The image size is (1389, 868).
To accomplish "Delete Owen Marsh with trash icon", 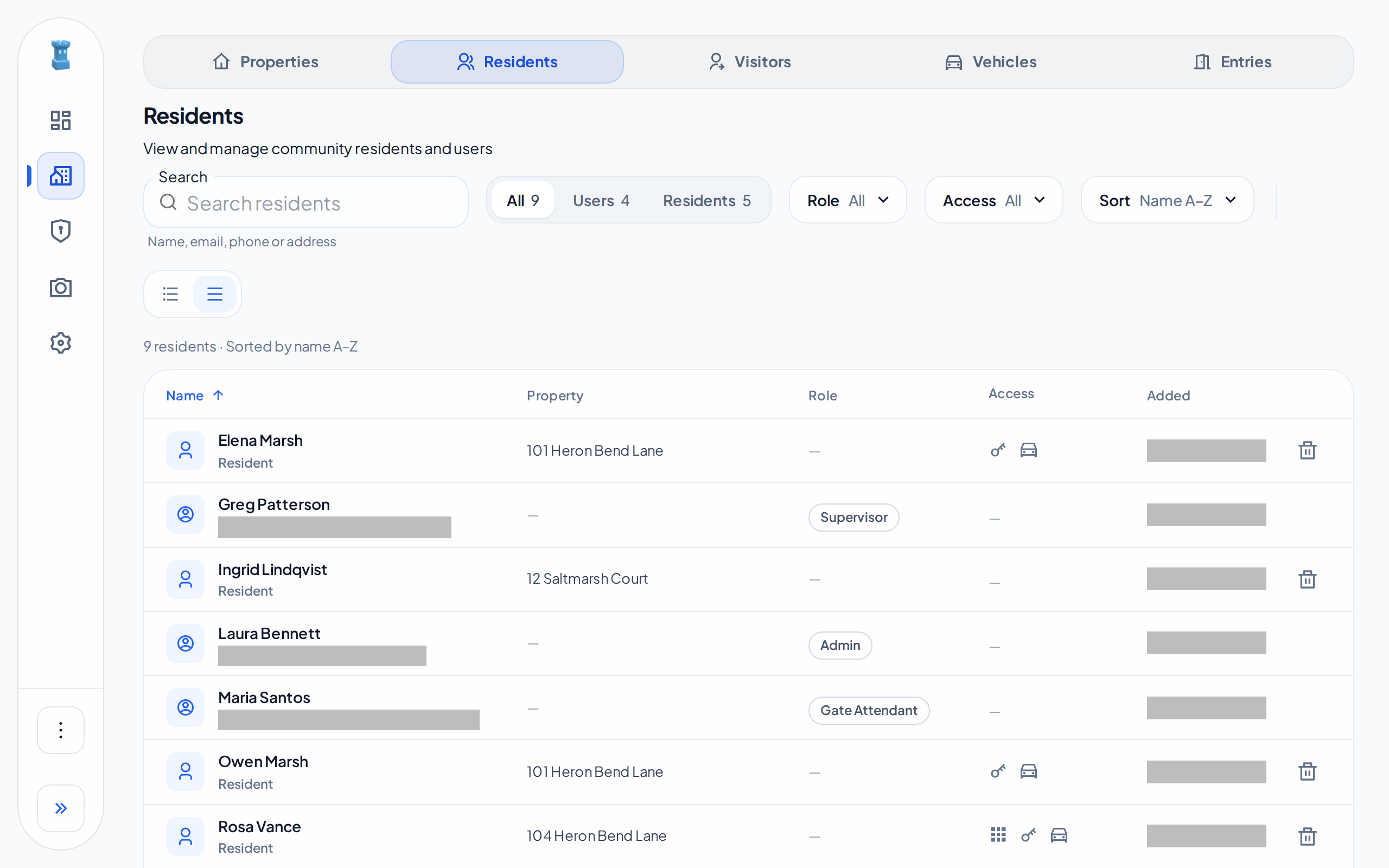I will [1308, 771].
